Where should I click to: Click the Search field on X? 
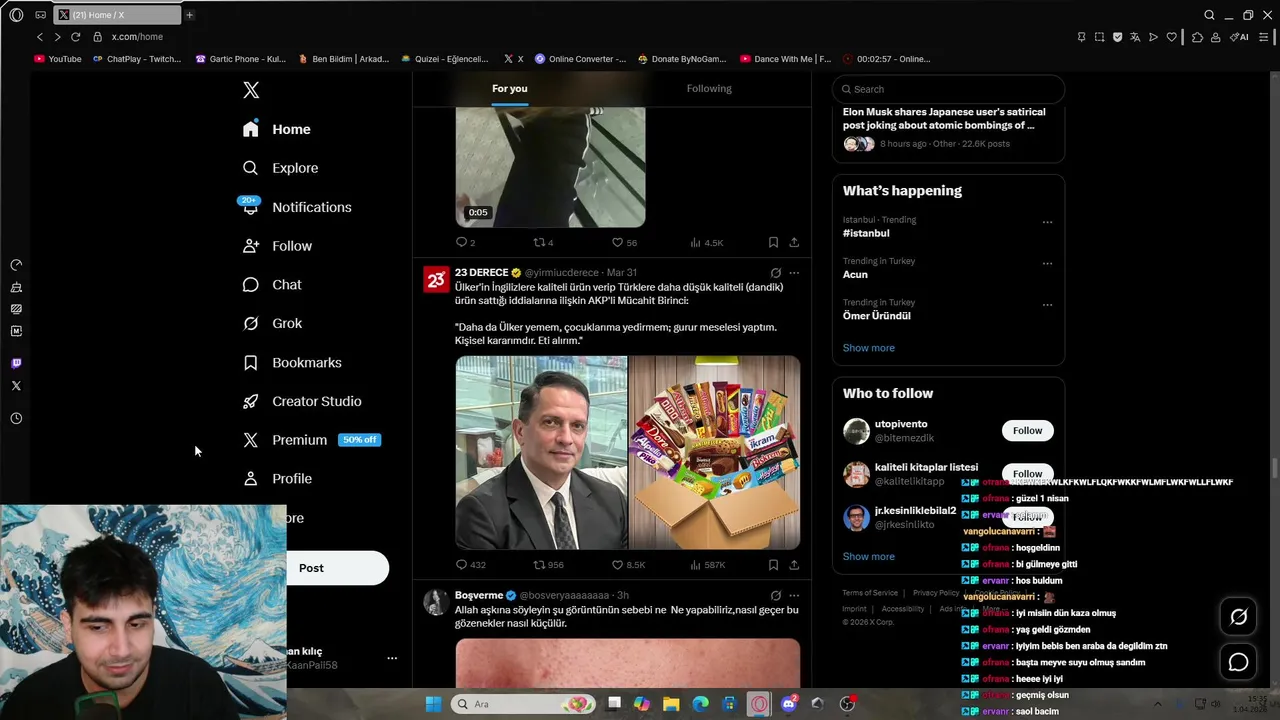(x=948, y=89)
